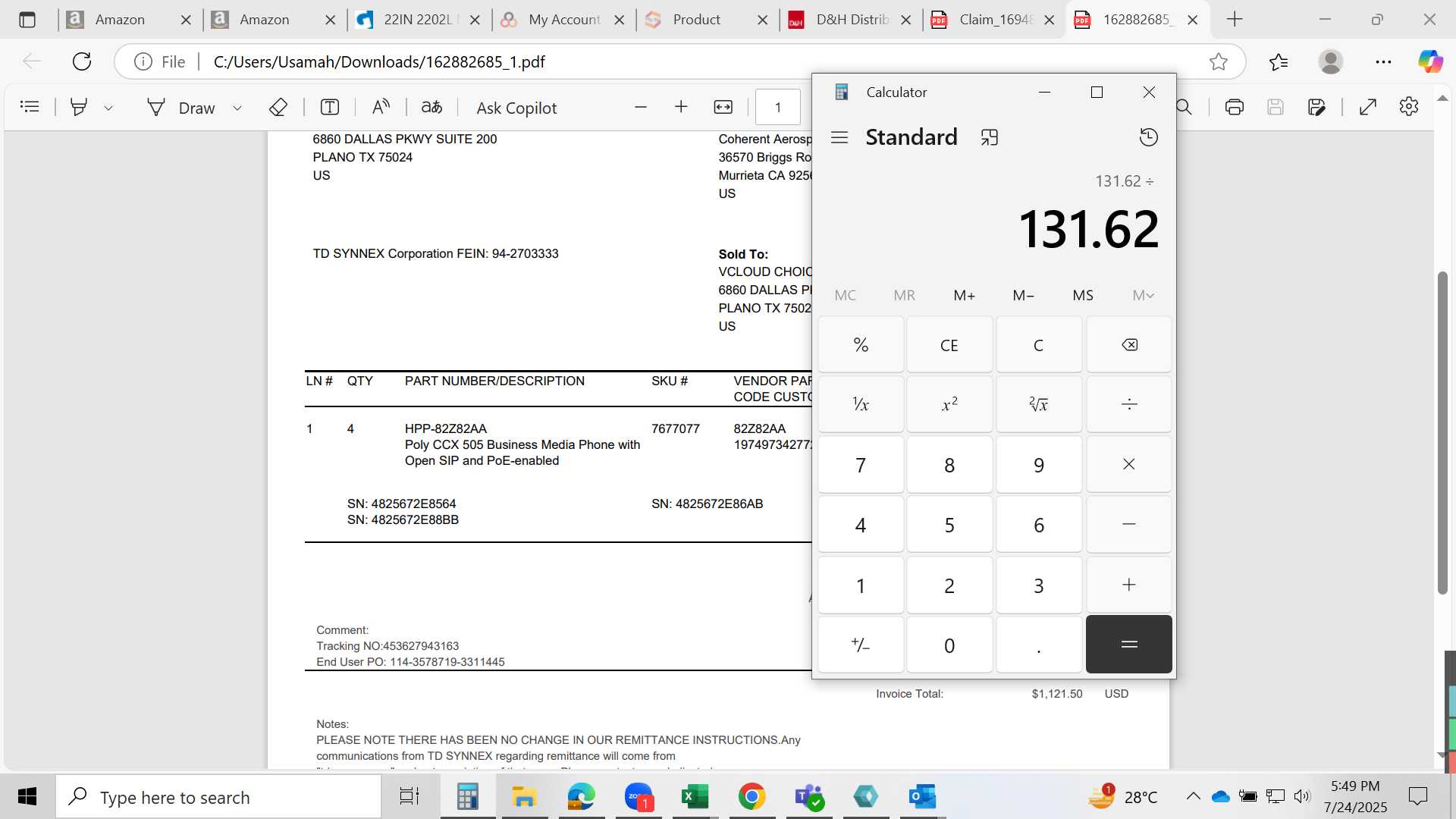Click the M+ memory add button
The width and height of the screenshot is (1456, 819).
pyautogui.click(x=964, y=295)
